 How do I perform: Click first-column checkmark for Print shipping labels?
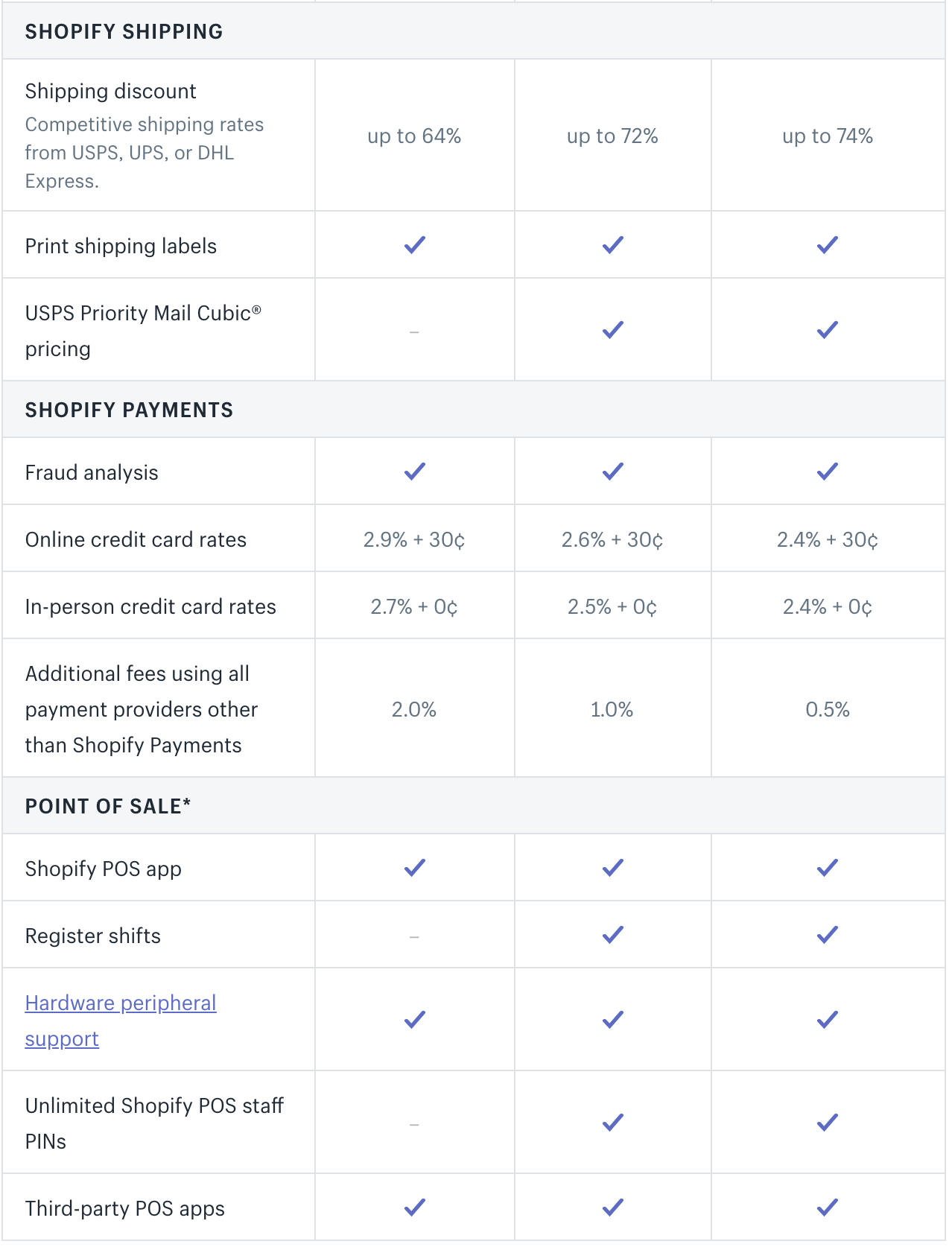415,245
